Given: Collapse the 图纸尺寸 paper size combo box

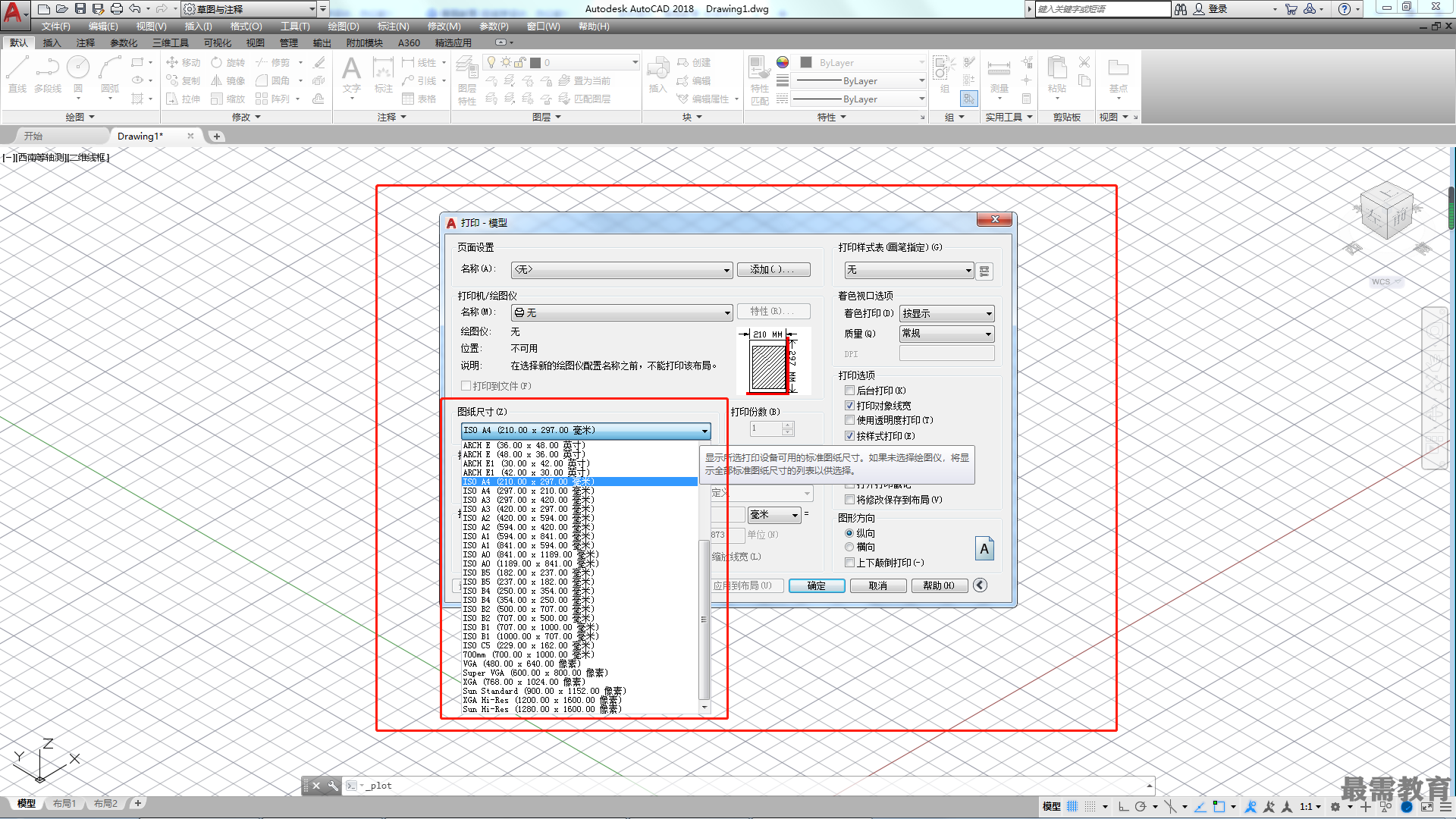Looking at the screenshot, I should click(x=585, y=431).
